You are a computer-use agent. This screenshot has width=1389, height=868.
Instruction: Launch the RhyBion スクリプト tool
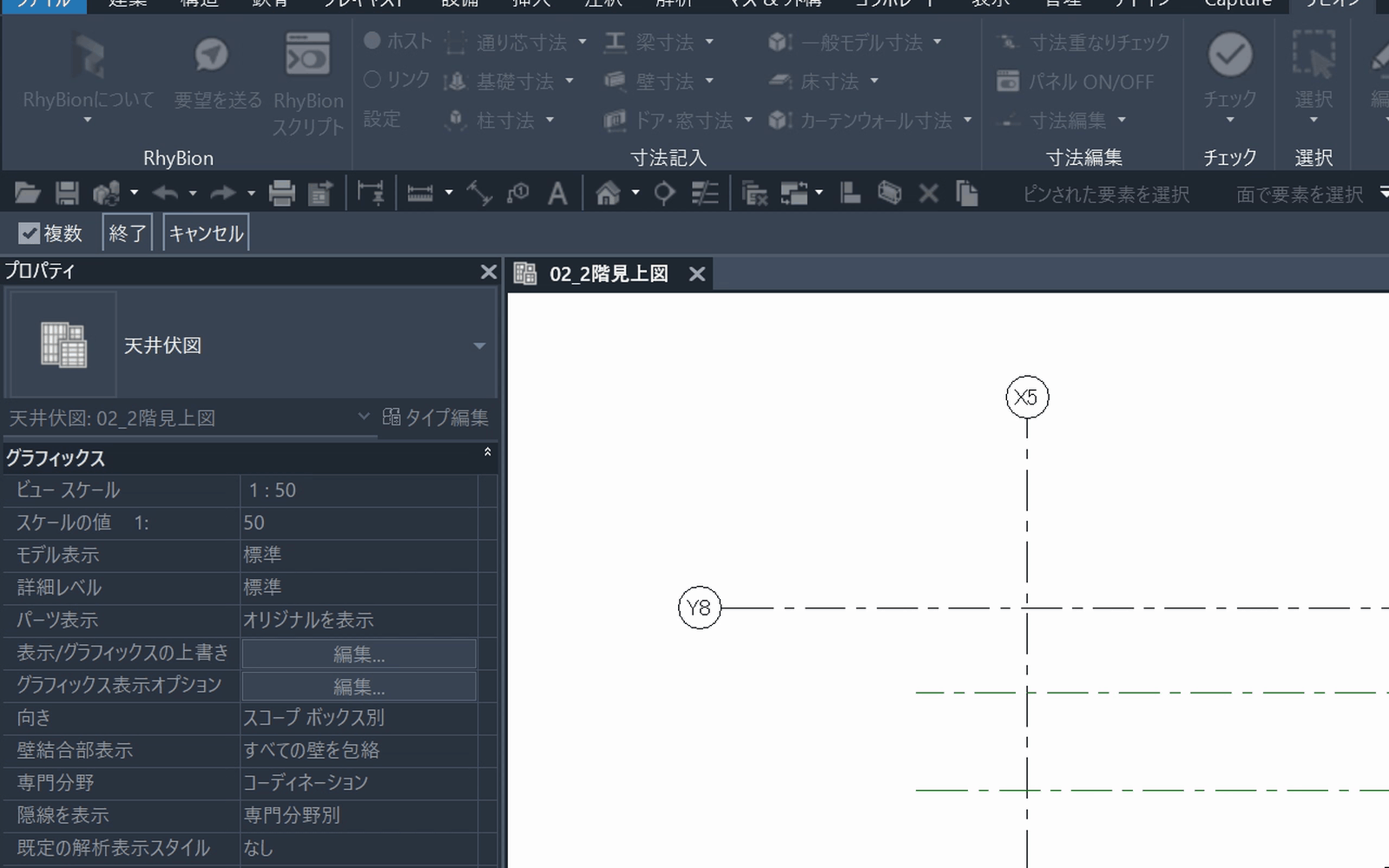point(308,55)
